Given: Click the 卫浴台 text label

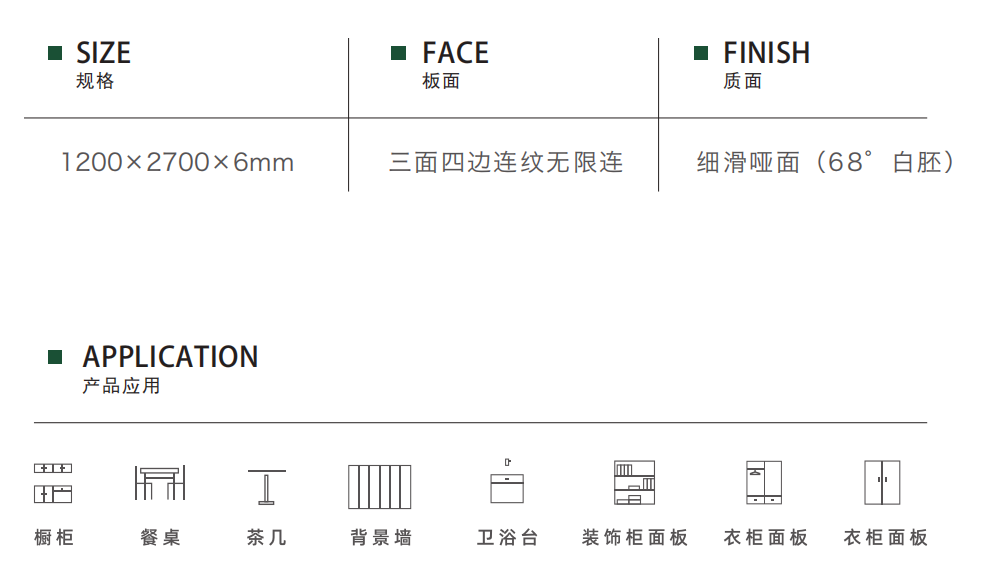Looking at the screenshot, I should point(507,538).
